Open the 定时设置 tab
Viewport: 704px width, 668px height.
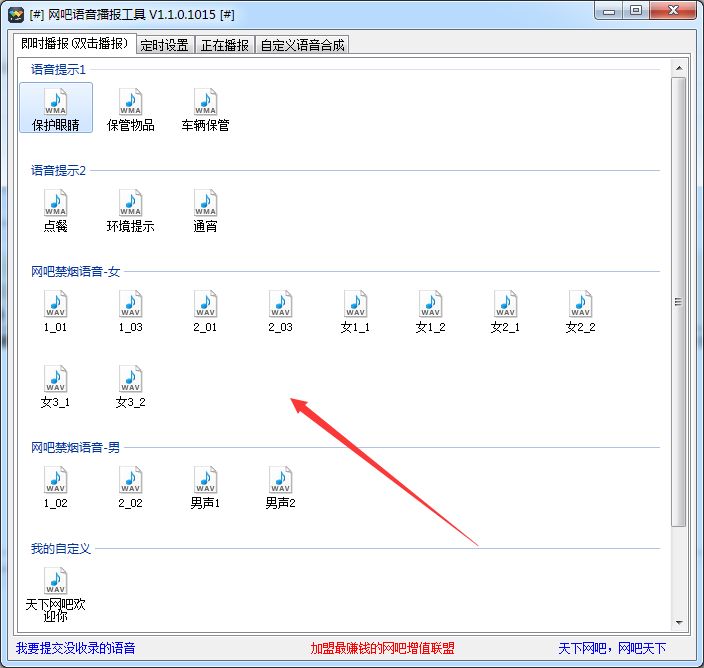point(164,45)
